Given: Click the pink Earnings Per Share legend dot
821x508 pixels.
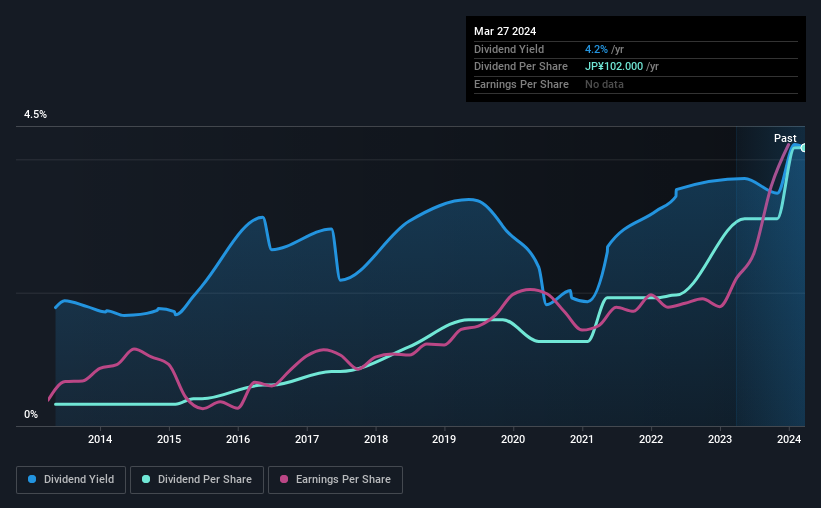Looking at the screenshot, I should coord(284,479).
